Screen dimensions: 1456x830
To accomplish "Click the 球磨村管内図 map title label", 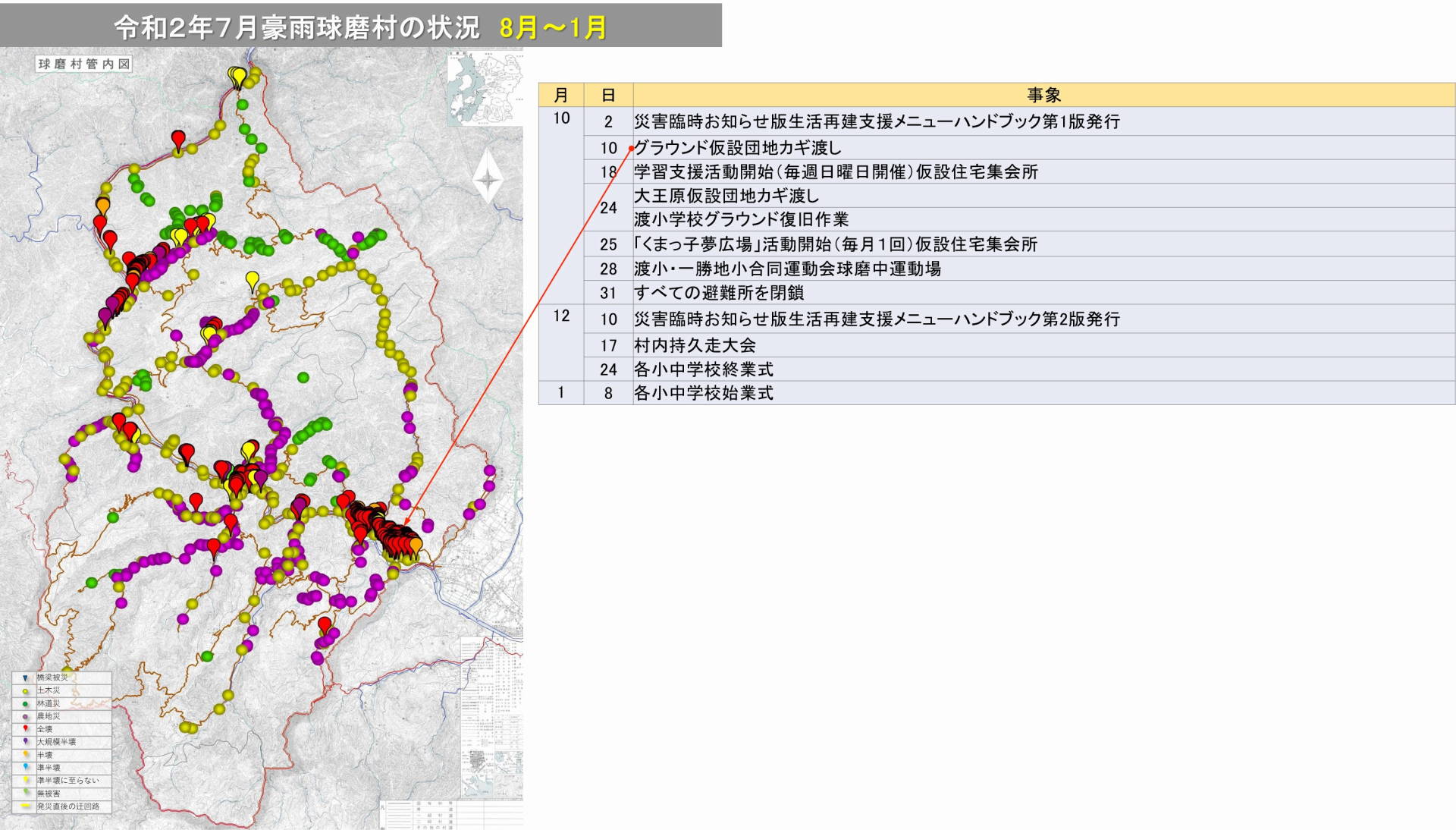I will pos(83,64).
